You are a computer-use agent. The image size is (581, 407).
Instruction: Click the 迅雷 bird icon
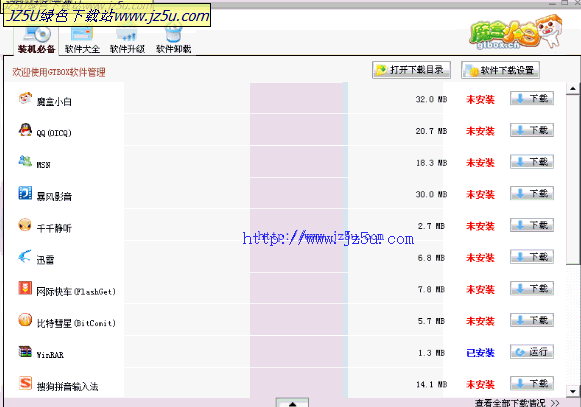pyautogui.click(x=25, y=257)
